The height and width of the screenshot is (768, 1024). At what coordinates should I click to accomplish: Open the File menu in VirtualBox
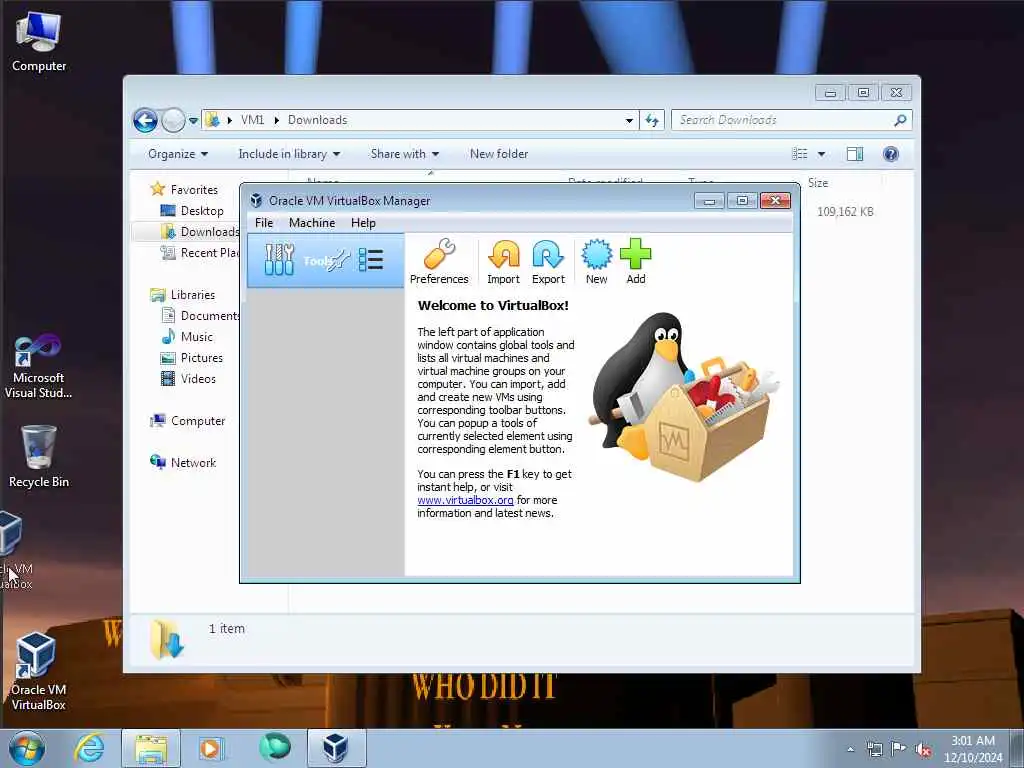pyautogui.click(x=264, y=223)
